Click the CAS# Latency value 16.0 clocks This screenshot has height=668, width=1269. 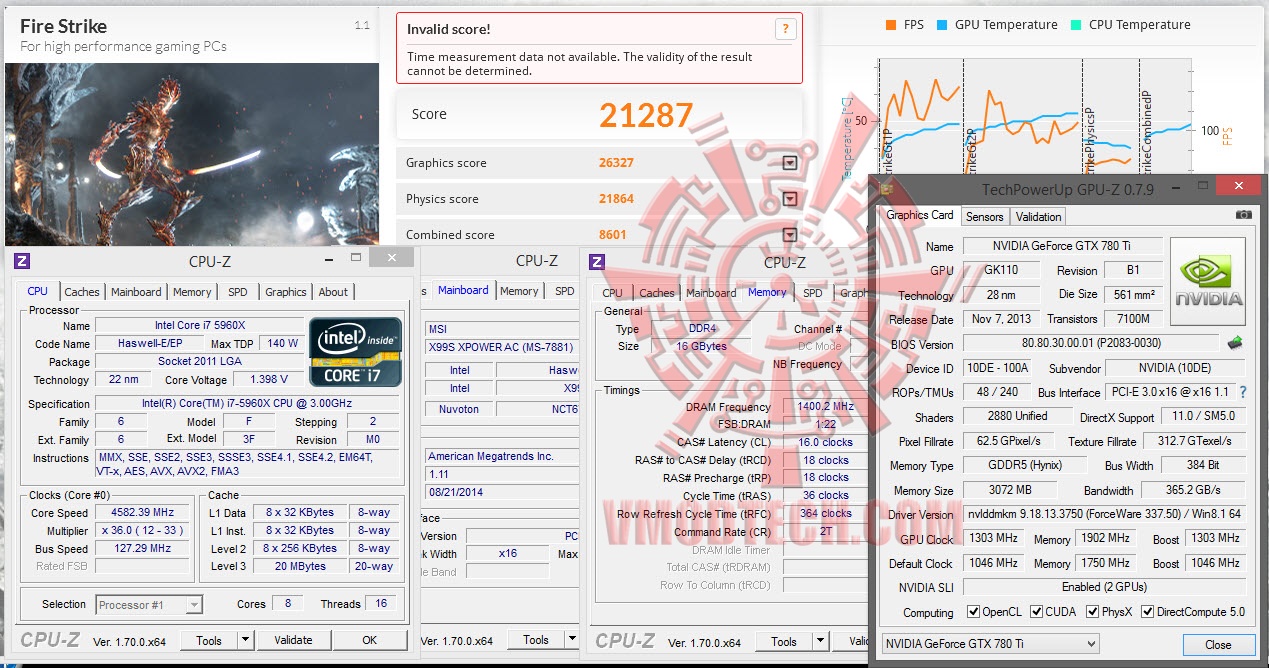[826, 442]
